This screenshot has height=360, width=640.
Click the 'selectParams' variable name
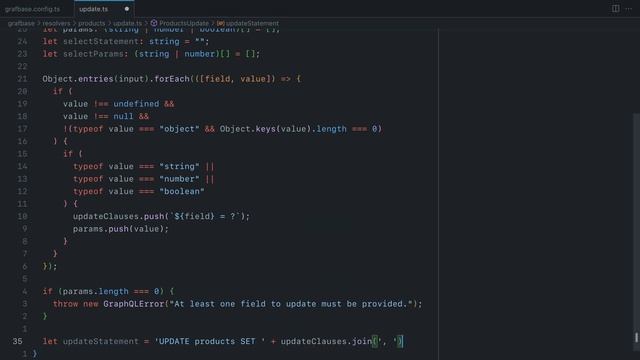tap(93, 54)
